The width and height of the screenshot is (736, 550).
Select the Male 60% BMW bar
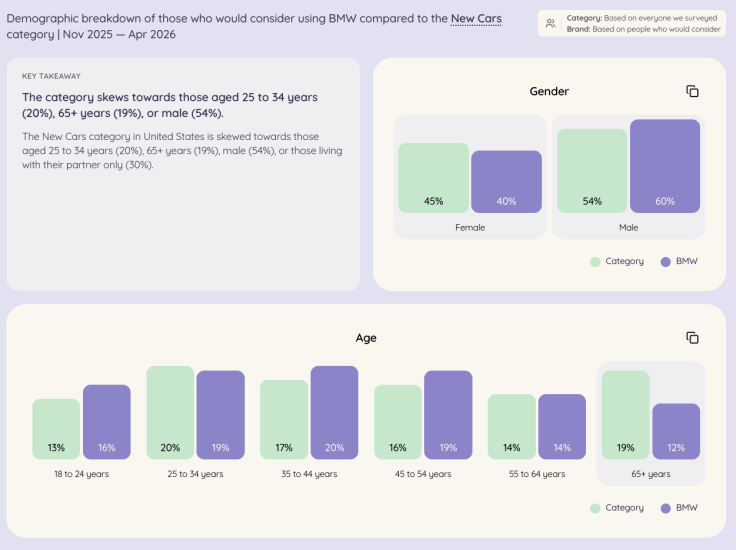click(665, 166)
